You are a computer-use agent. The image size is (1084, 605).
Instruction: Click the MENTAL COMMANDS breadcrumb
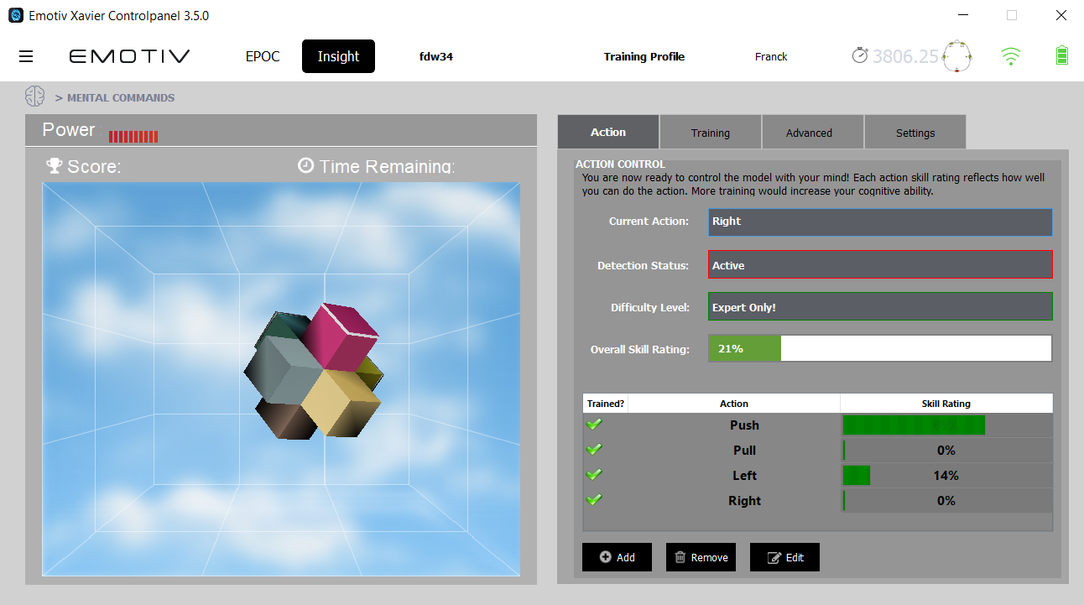click(x=120, y=97)
